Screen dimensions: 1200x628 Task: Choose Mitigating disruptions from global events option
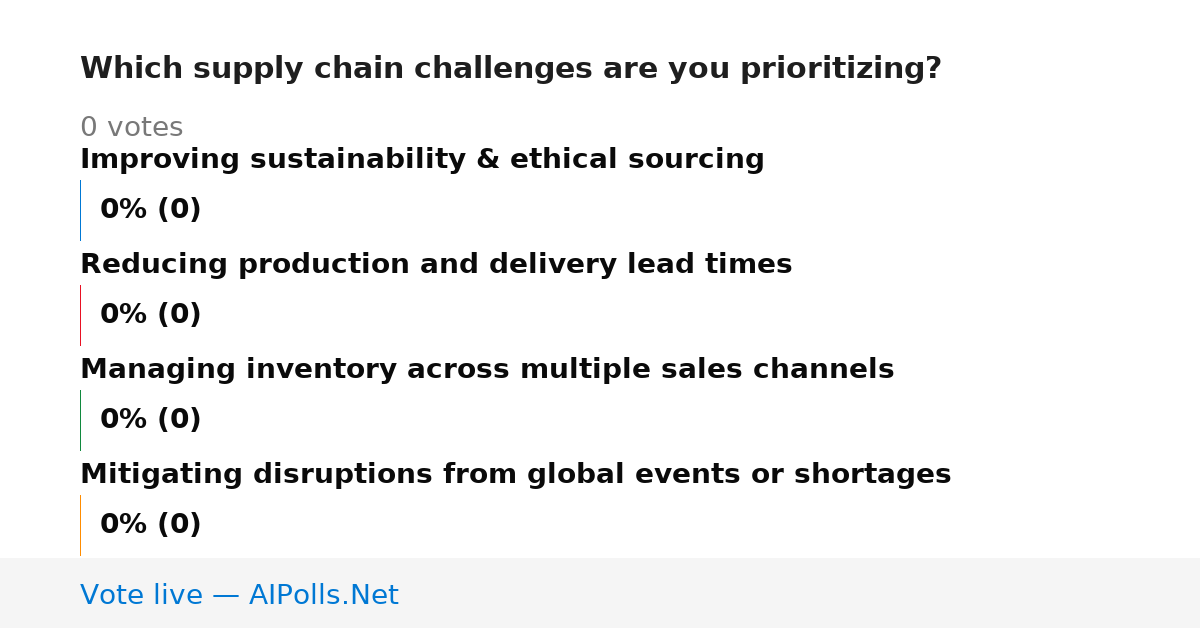[x=515, y=475]
